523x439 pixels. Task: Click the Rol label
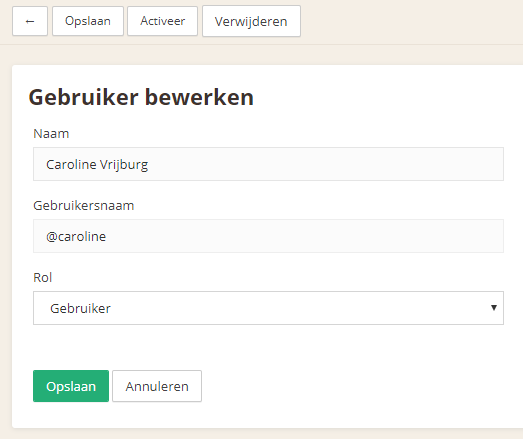click(x=43, y=278)
